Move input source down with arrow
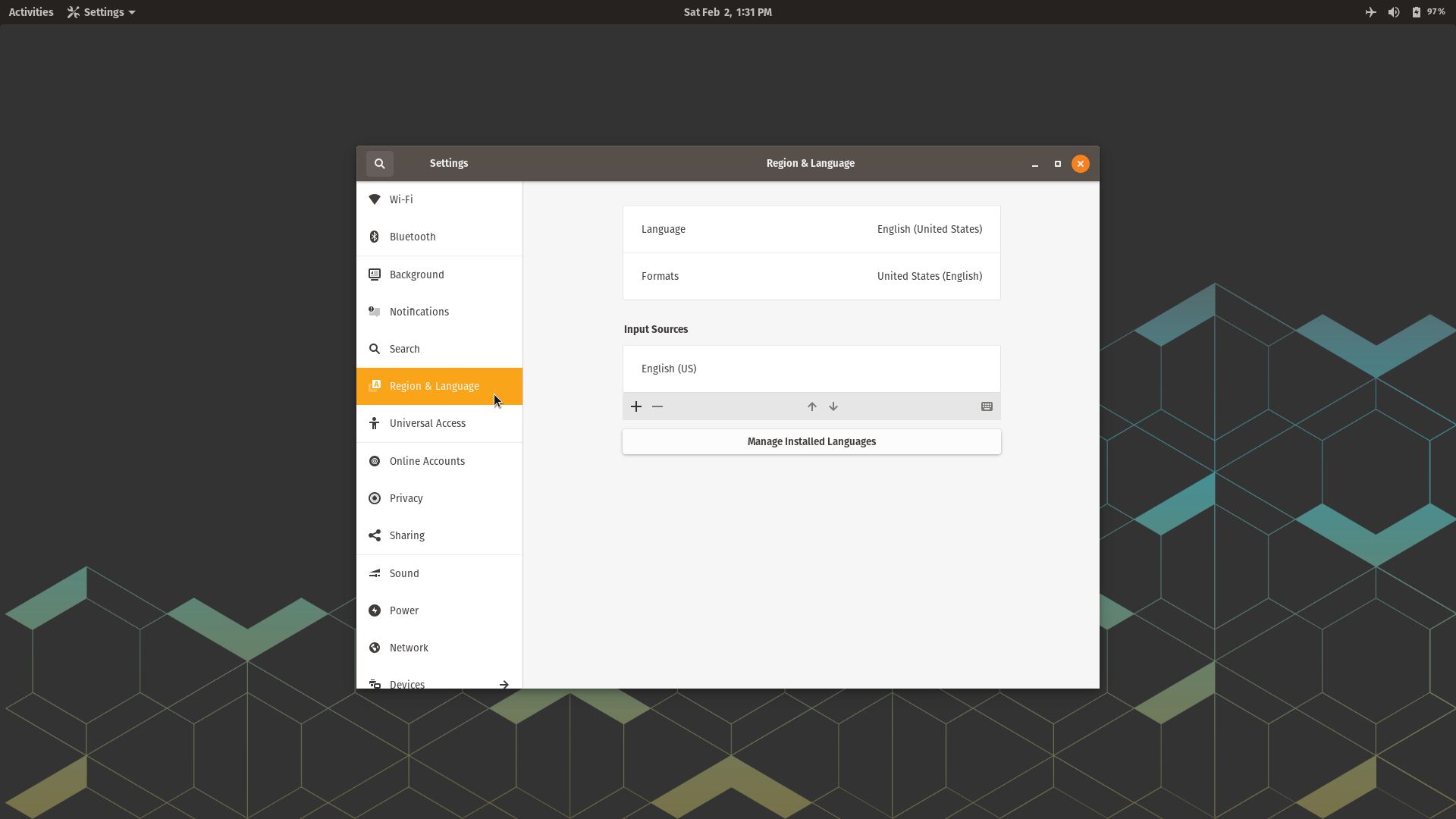This screenshot has width=1456, height=819. pos(833,407)
